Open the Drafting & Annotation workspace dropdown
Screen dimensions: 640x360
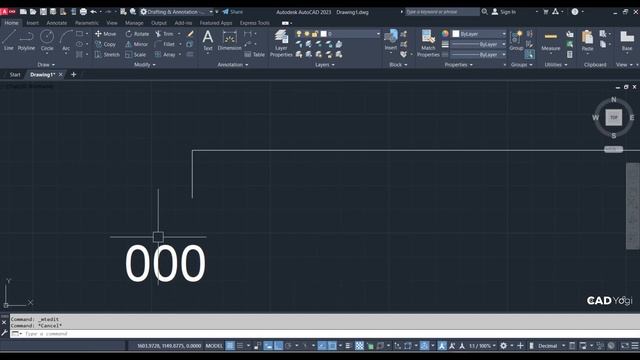click(x=177, y=12)
